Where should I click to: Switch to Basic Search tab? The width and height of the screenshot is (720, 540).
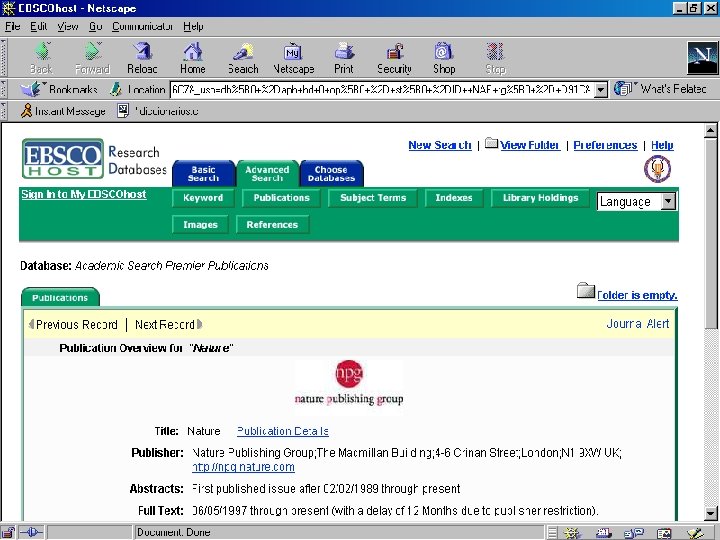point(203,174)
